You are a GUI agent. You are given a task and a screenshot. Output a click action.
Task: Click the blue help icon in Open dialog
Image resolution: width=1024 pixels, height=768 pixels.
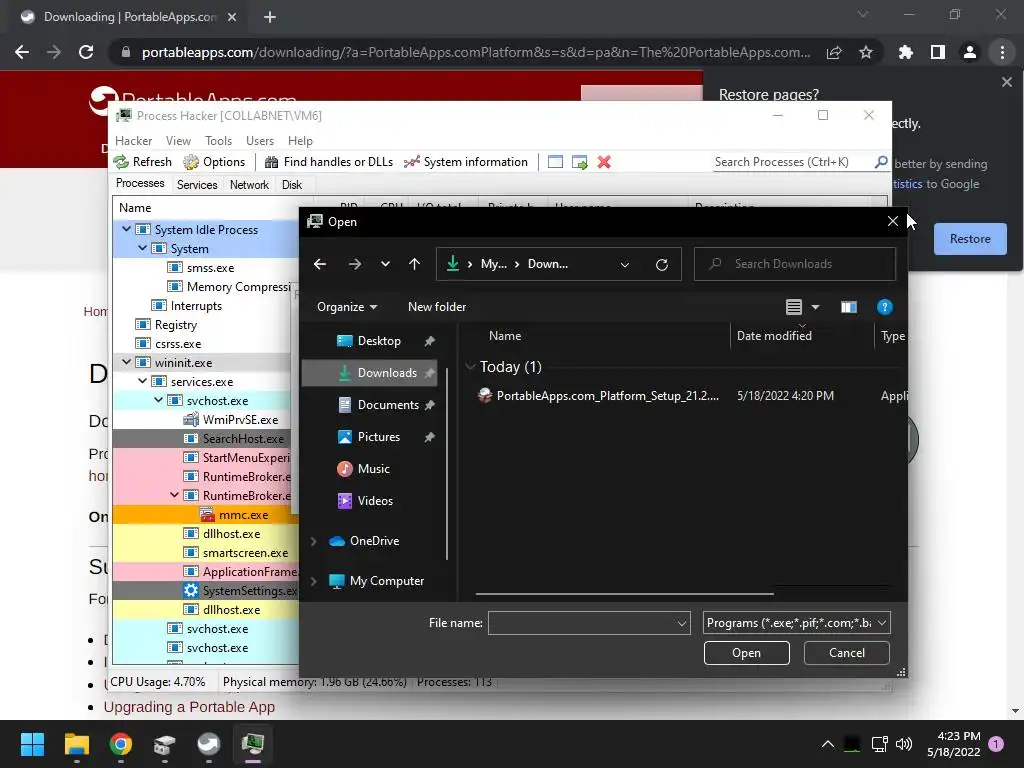pyautogui.click(x=884, y=307)
